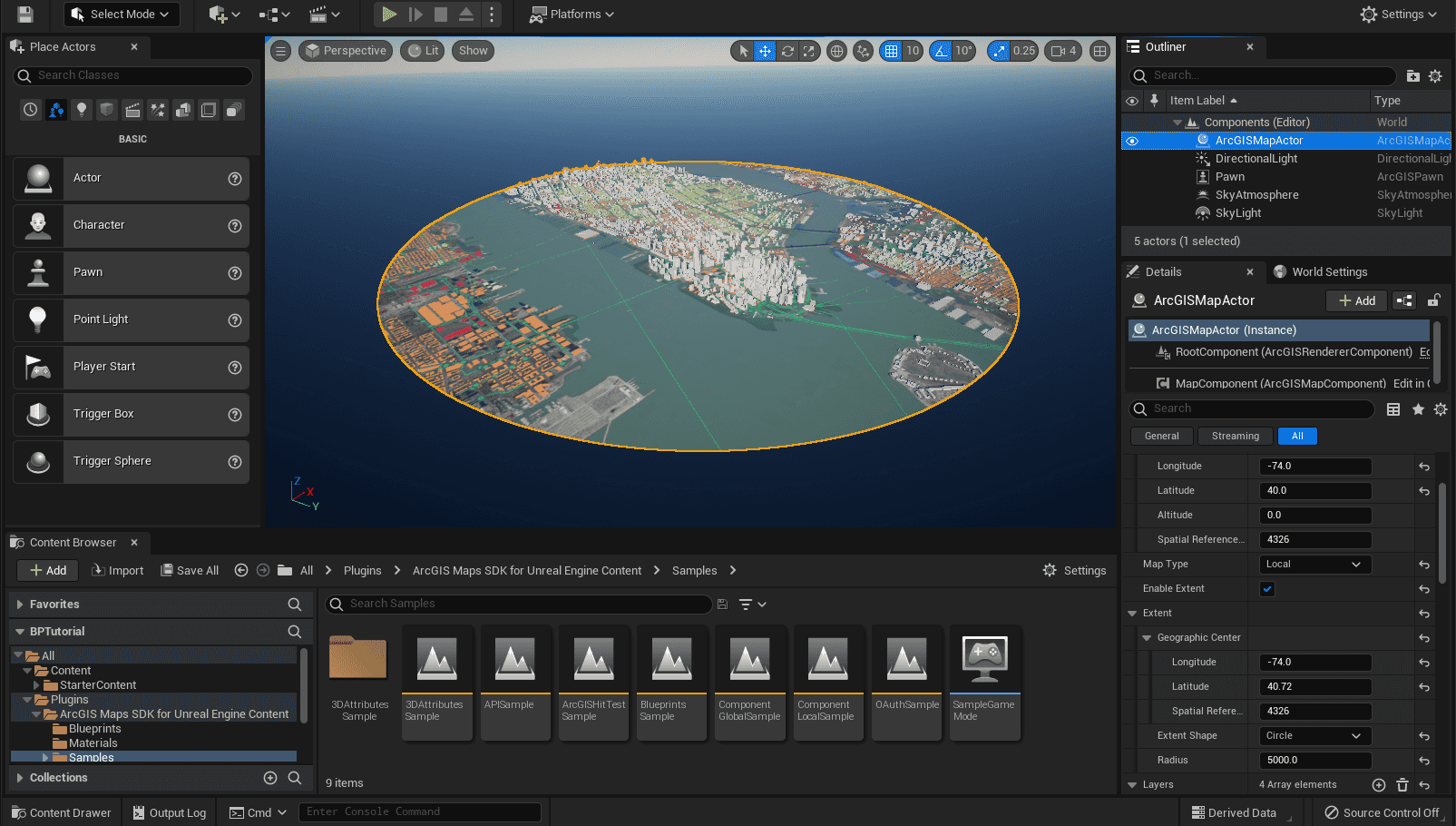The width and height of the screenshot is (1456, 826).
Task: Select the Rotate transform tool in viewport toolbar
Action: coord(787,51)
